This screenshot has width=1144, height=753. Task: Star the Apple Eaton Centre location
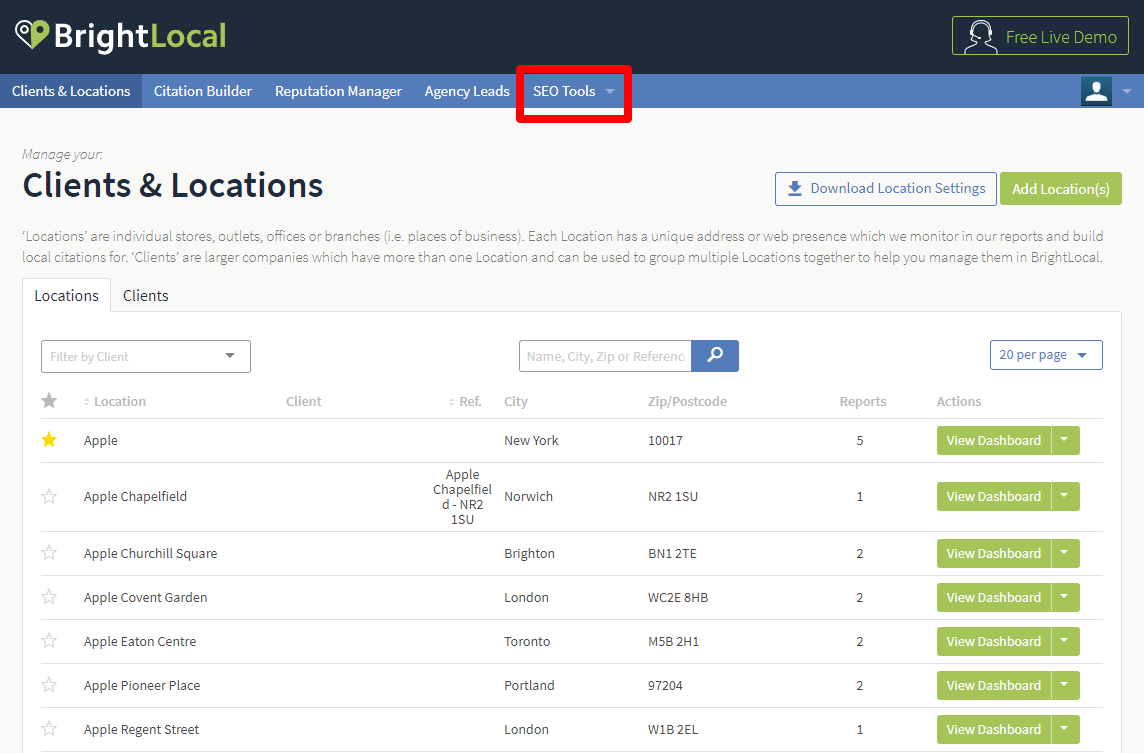(x=49, y=641)
